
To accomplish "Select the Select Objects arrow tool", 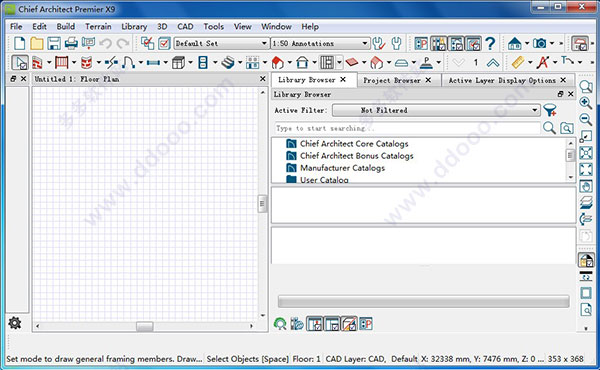I will pos(20,62).
